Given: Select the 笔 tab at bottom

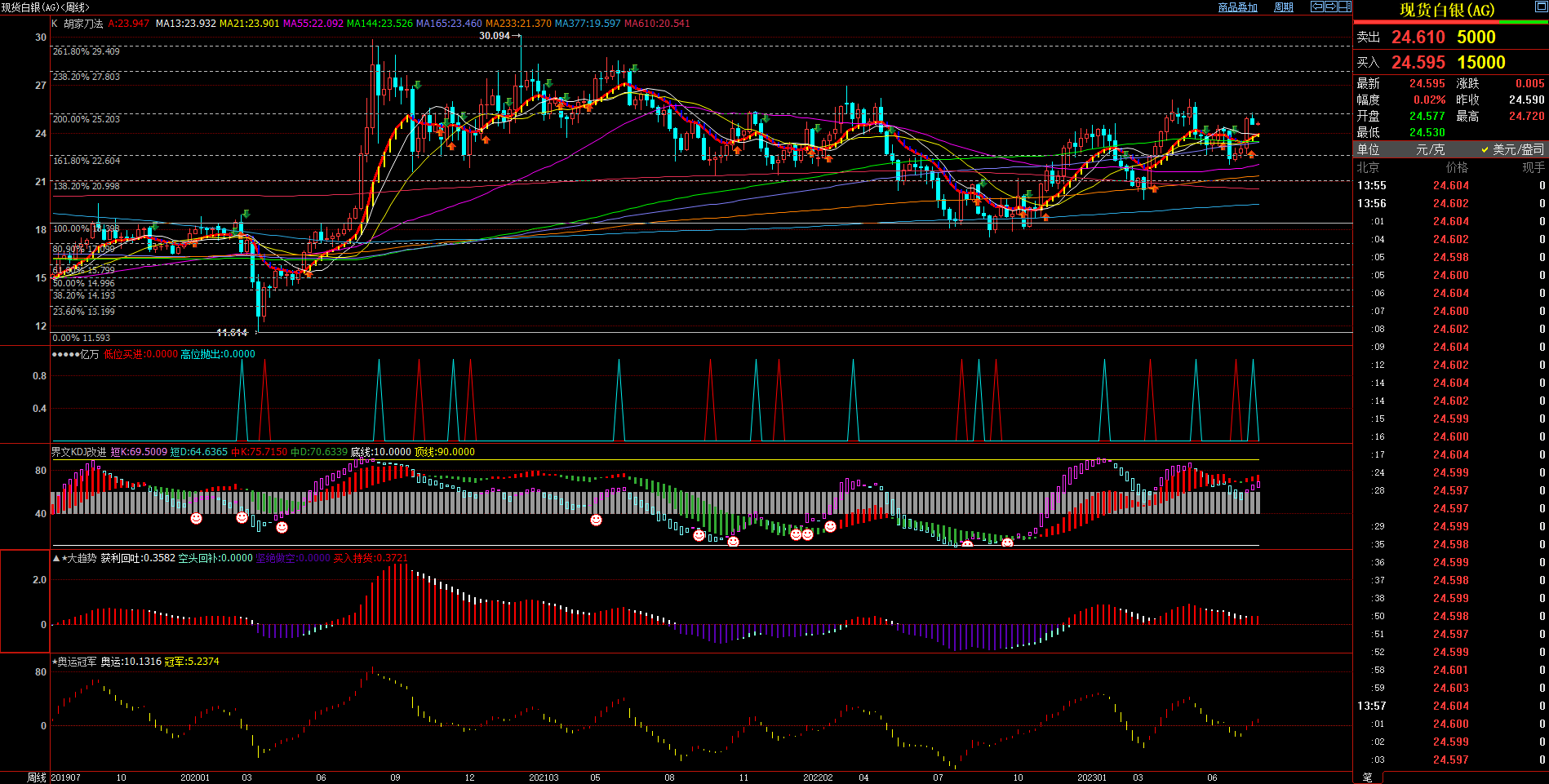Looking at the screenshot, I should coord(1368,777).
